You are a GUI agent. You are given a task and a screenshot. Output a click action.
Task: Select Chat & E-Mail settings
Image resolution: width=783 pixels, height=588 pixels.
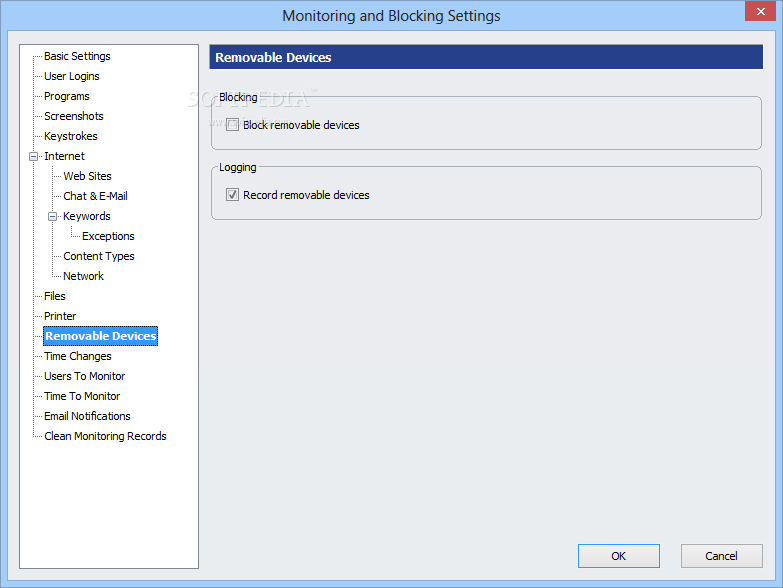[95, 196]
